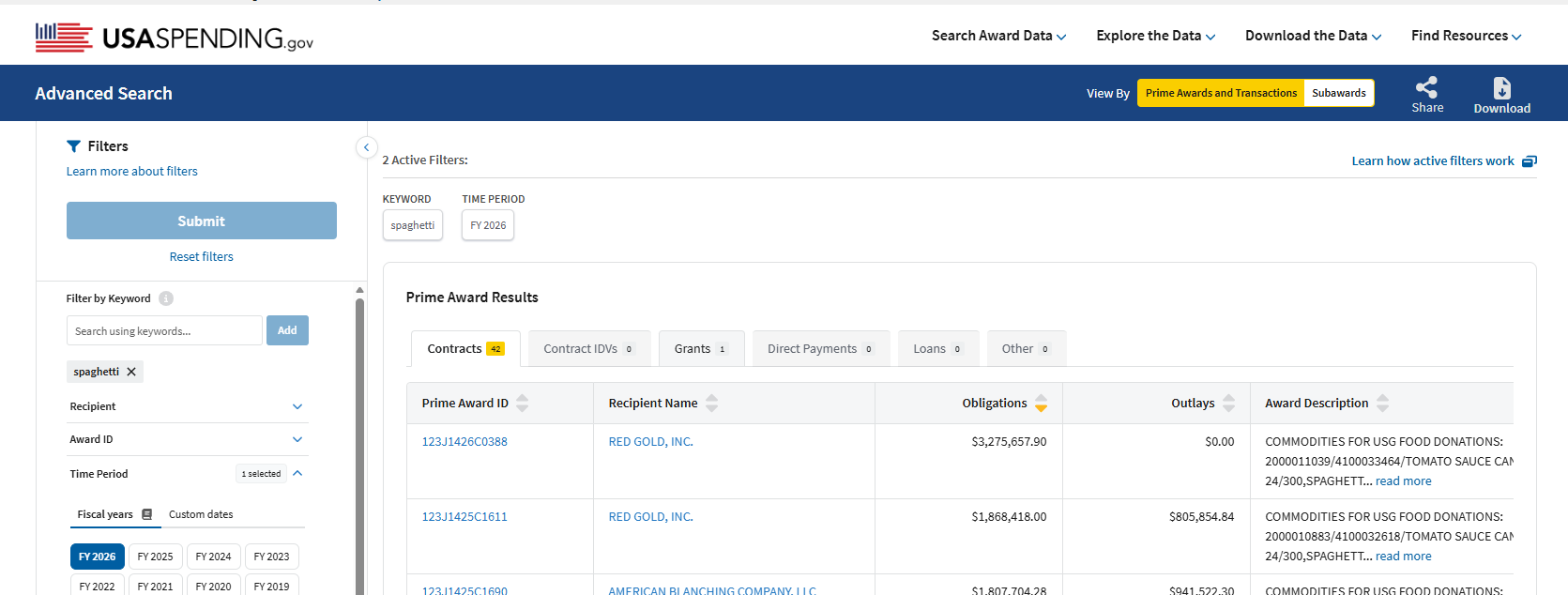Click the Submit button
This screenshot has width=1568, height=595.
click(x=202, y=221)
